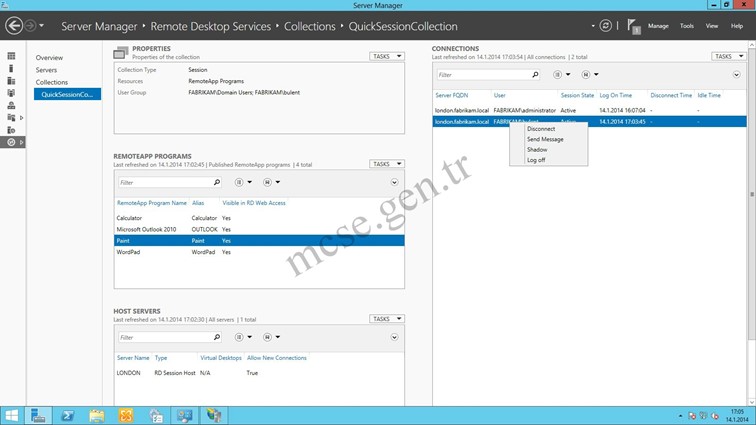Image resolution: width=756 pixels, height=425 pixels.
Task: Click search magnifier in Host Servers filter
Action: pyautogui.click(x=217, y=337)
